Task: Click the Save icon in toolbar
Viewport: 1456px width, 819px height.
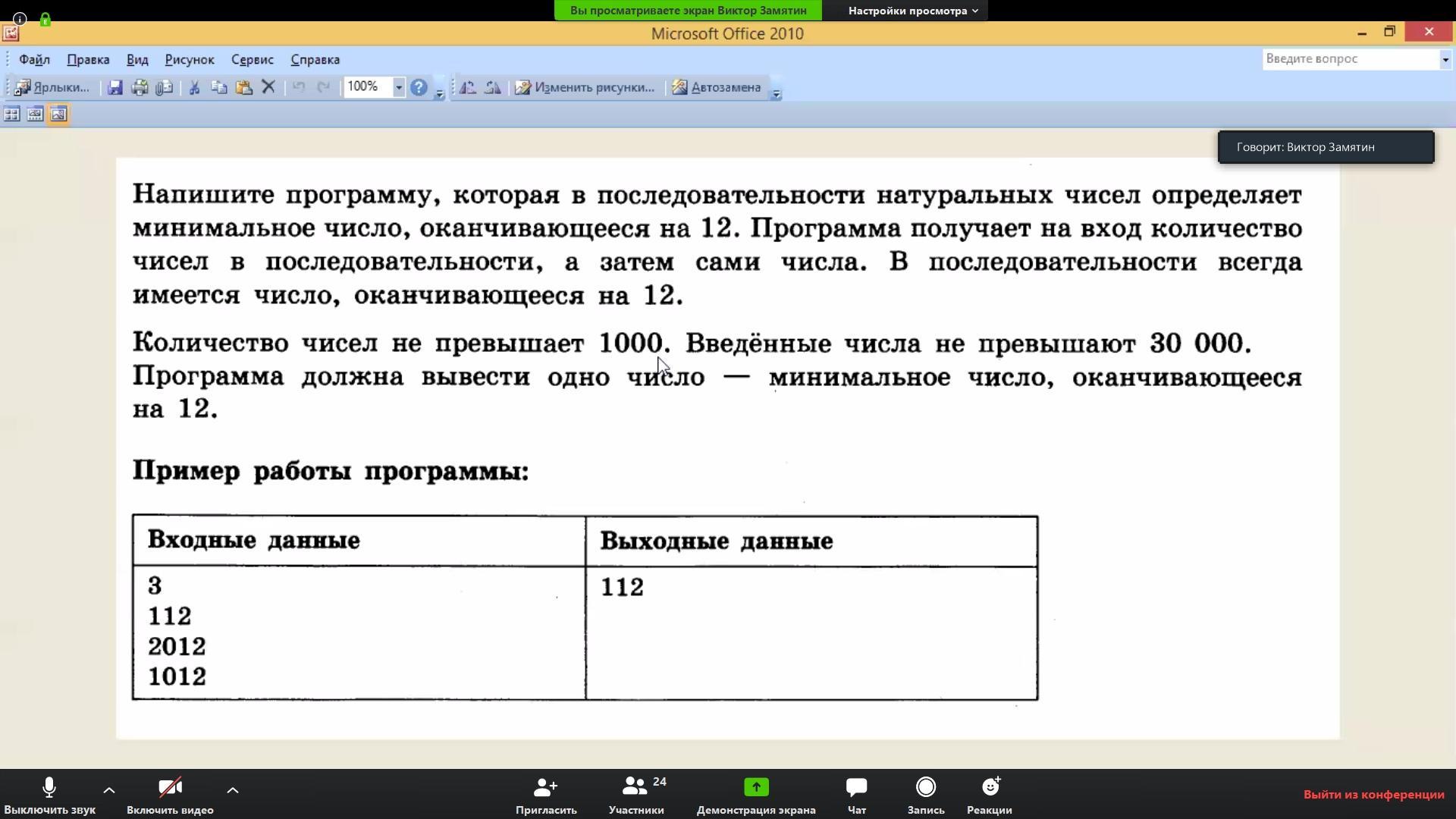Action: coord(115,88)
